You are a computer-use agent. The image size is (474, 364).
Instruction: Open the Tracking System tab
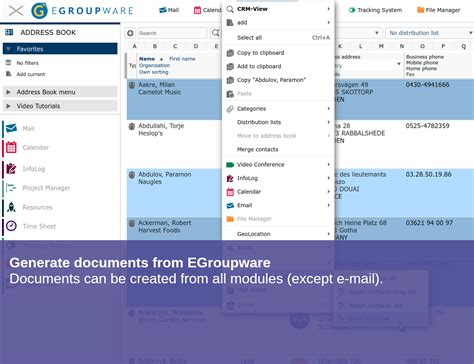[x=375, y=10]
